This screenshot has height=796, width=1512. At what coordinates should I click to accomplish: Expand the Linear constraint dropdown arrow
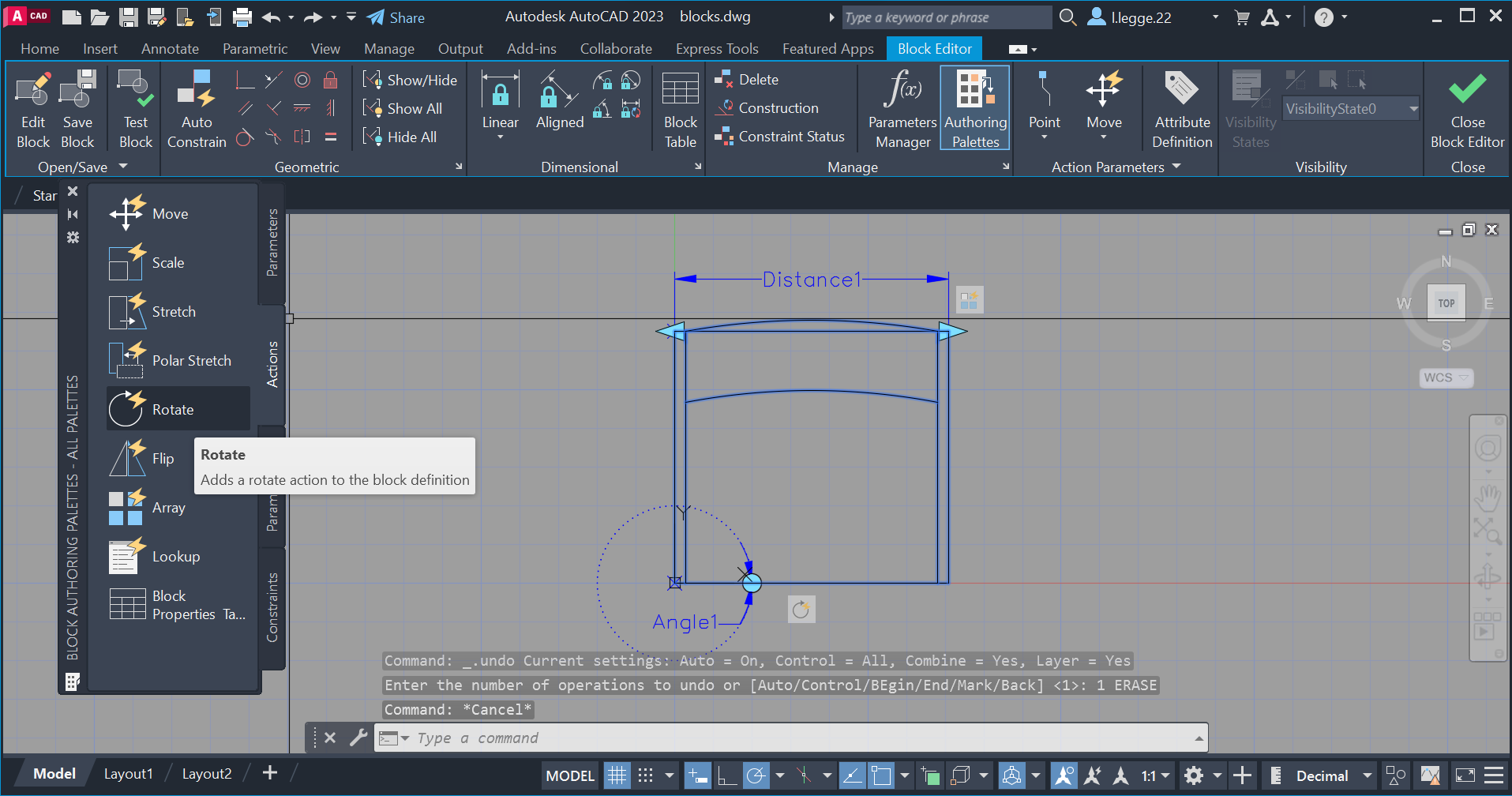[500, 137]
